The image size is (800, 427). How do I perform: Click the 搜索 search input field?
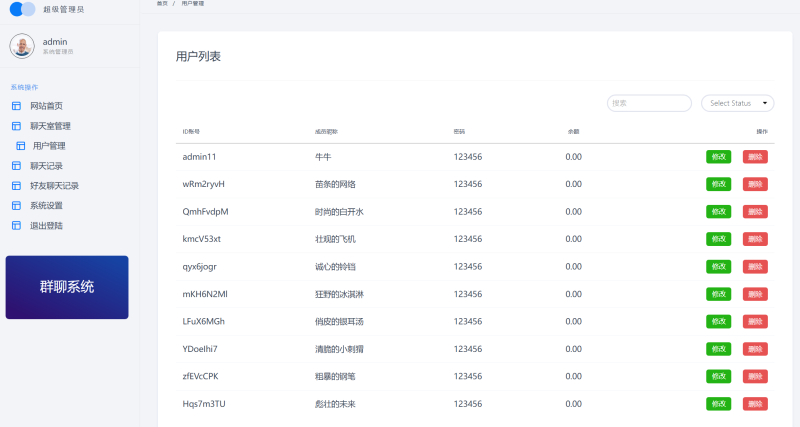[x=649, y=103]
